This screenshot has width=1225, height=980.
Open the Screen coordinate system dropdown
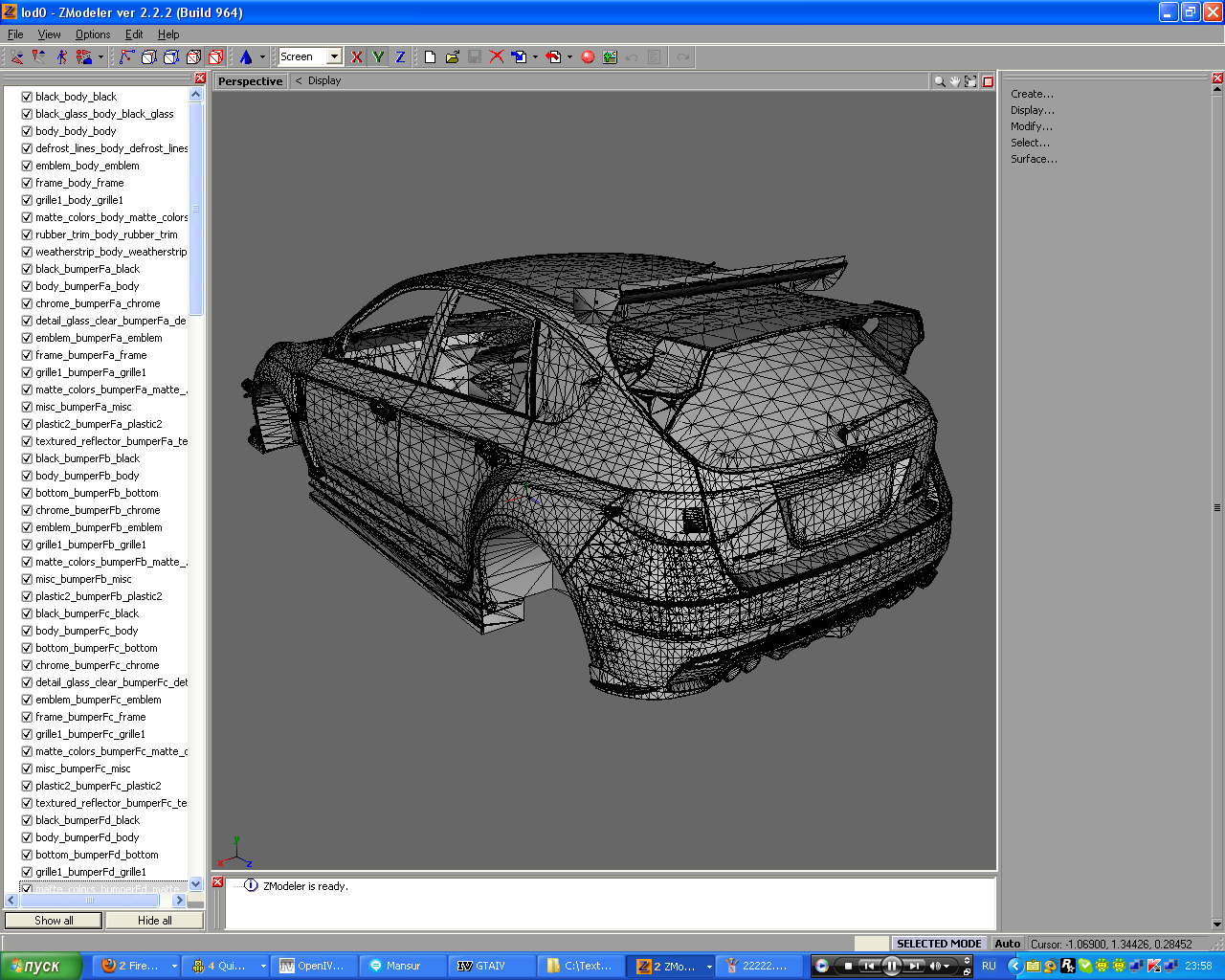(x=334, y=57)
